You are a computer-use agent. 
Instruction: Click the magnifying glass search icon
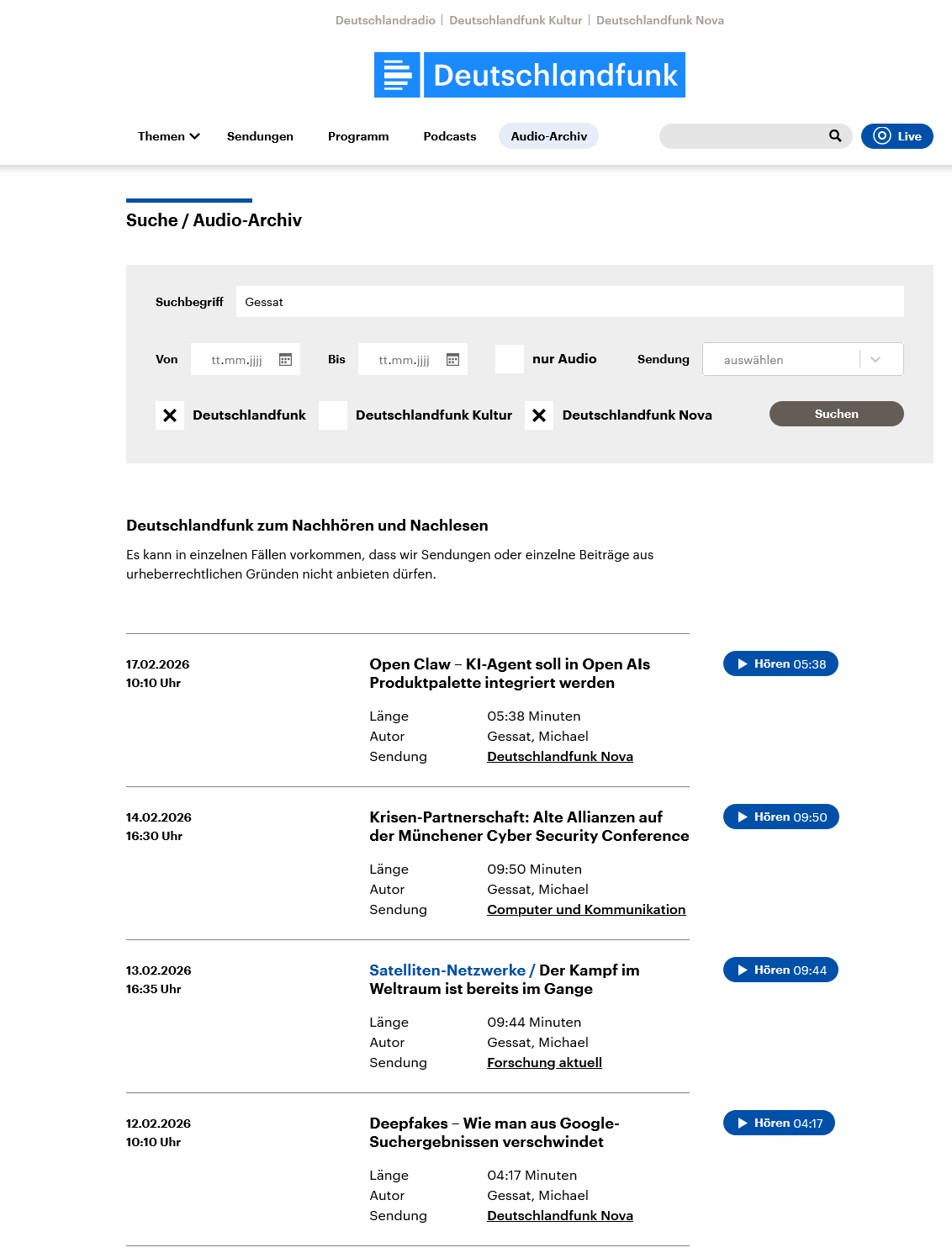click(x=835, y=136)
